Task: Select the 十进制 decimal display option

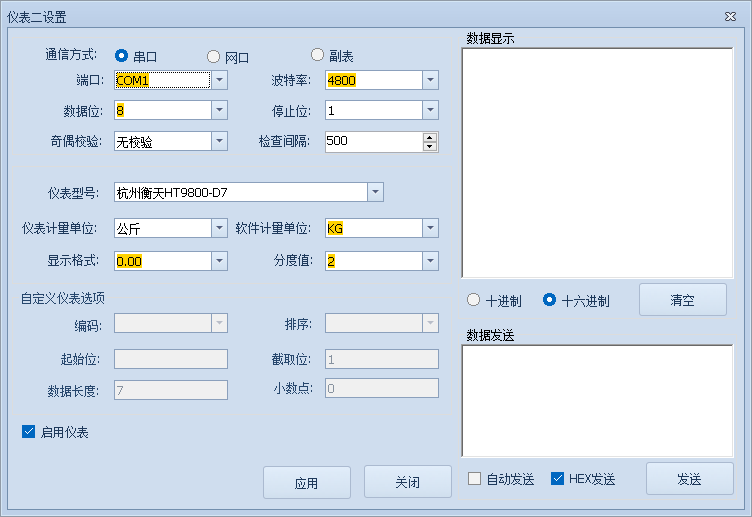Action: [x=473, y=300]
